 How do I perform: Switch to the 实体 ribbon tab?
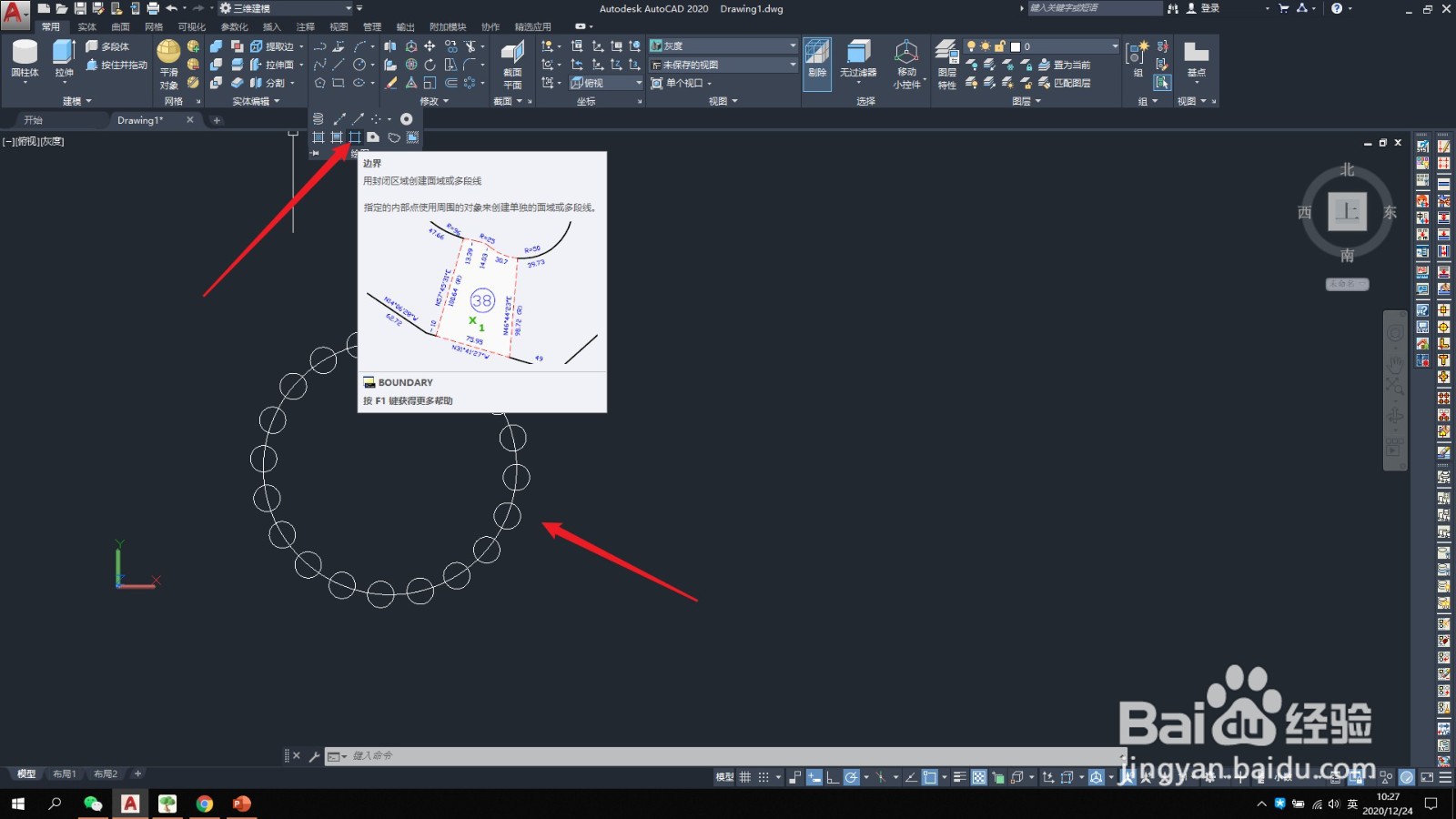tap(86, 26)
